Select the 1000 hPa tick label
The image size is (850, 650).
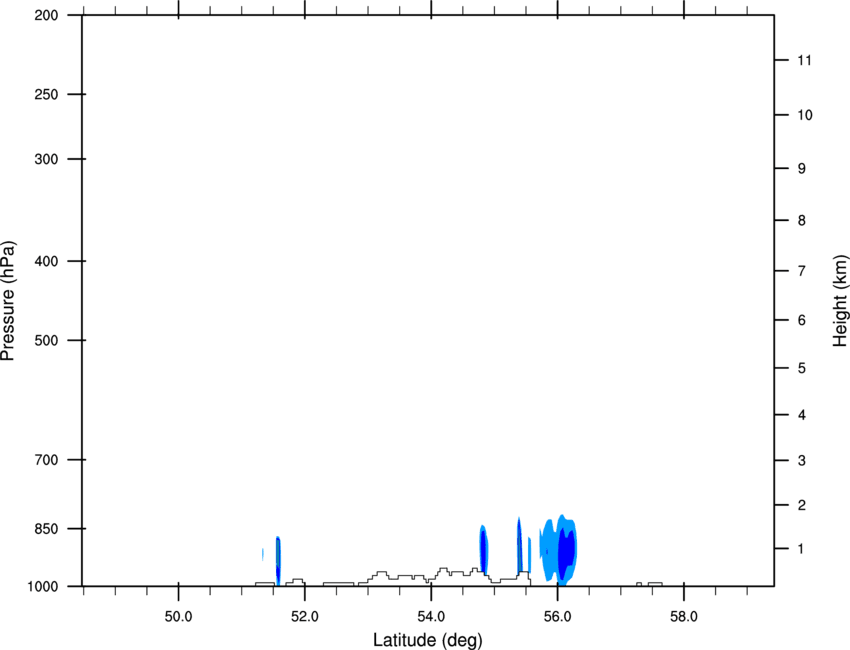(42, 587)
